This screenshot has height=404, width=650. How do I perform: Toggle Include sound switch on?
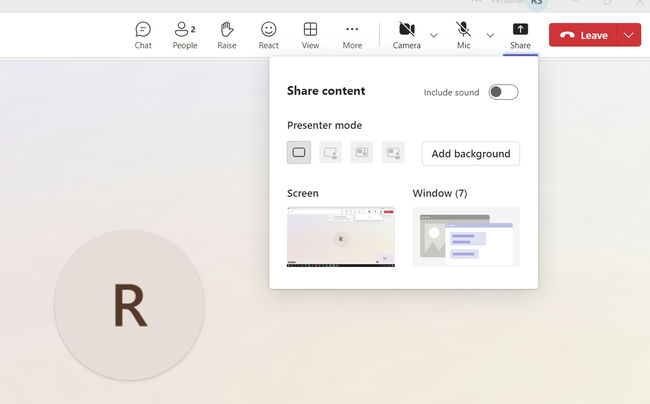coord(503,92)
